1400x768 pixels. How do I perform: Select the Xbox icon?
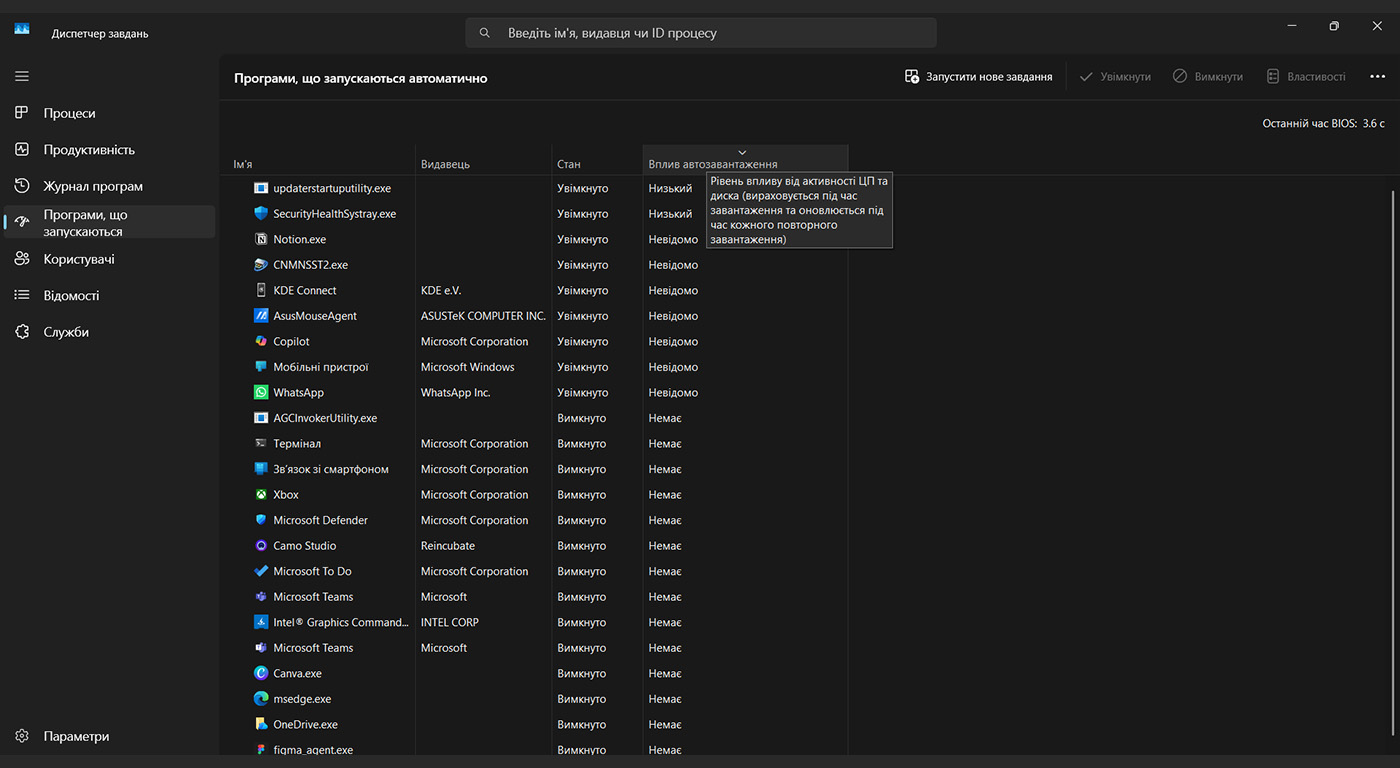[x=261, y=495]
